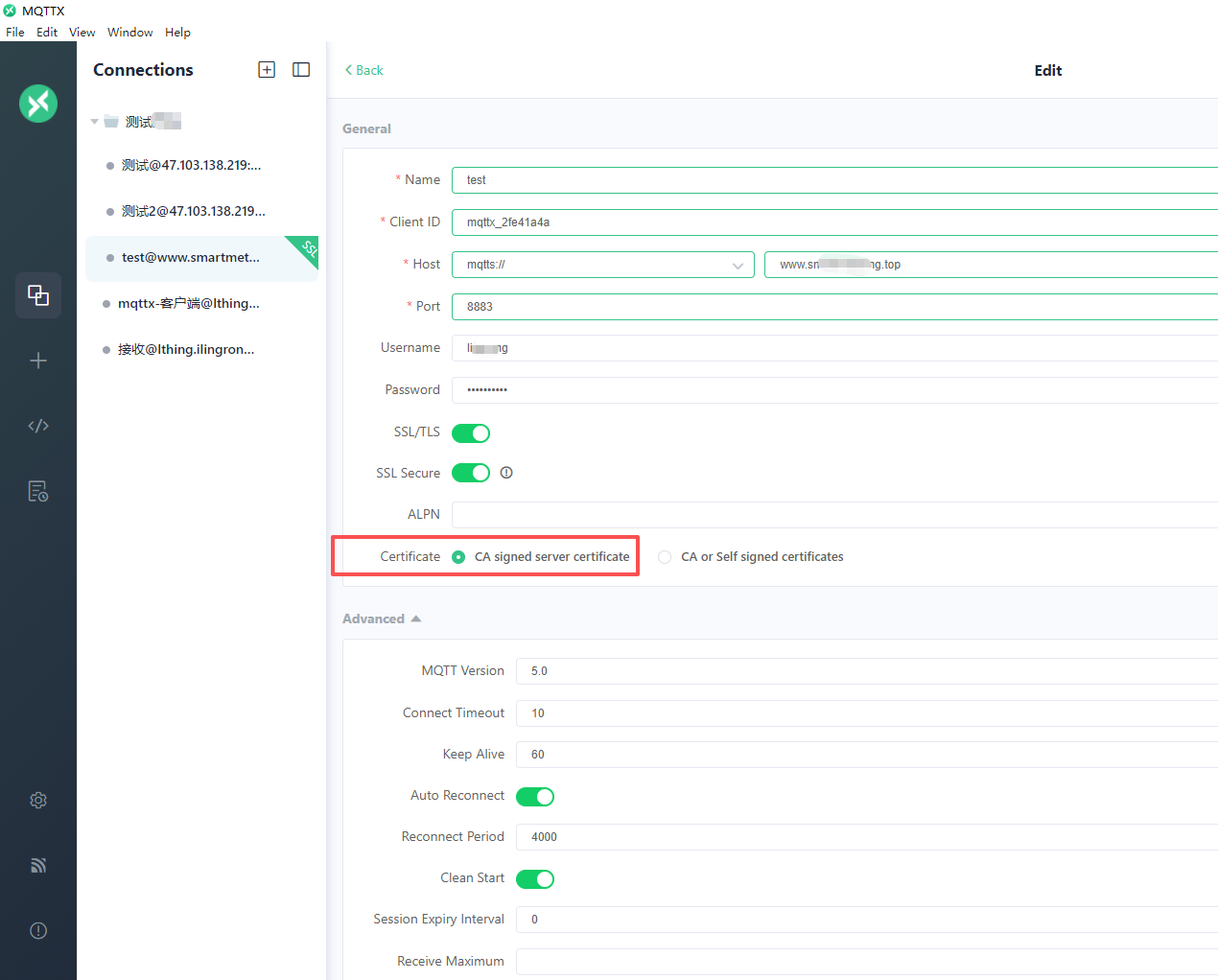
Task: Click the plus icon in left sidebar
Action: (38, 361)
